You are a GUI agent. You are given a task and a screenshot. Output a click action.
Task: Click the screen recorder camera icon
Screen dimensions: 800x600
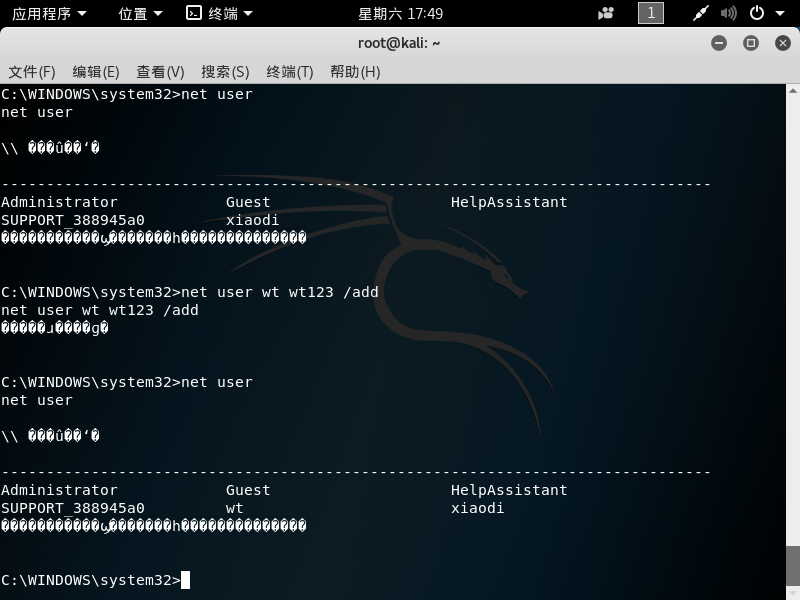[x=606, y=13]
